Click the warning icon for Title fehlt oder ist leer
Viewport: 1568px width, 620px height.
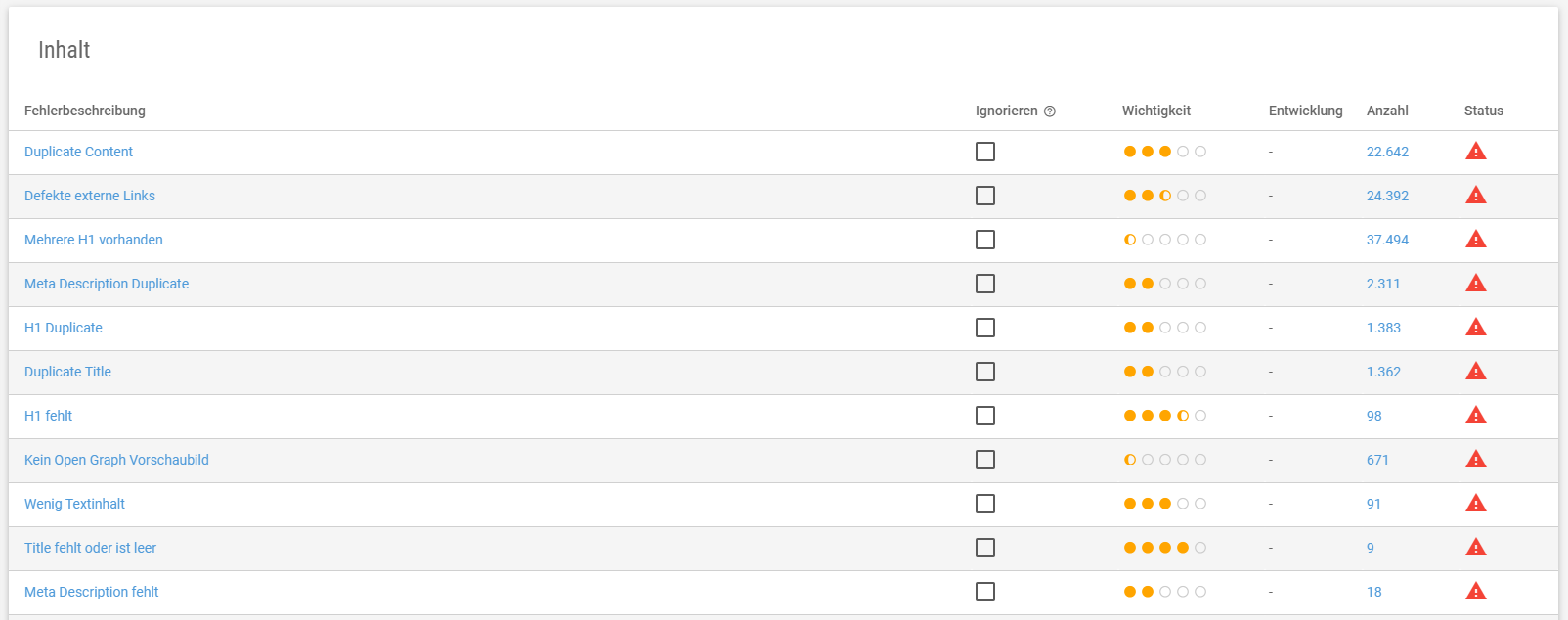1476,547
